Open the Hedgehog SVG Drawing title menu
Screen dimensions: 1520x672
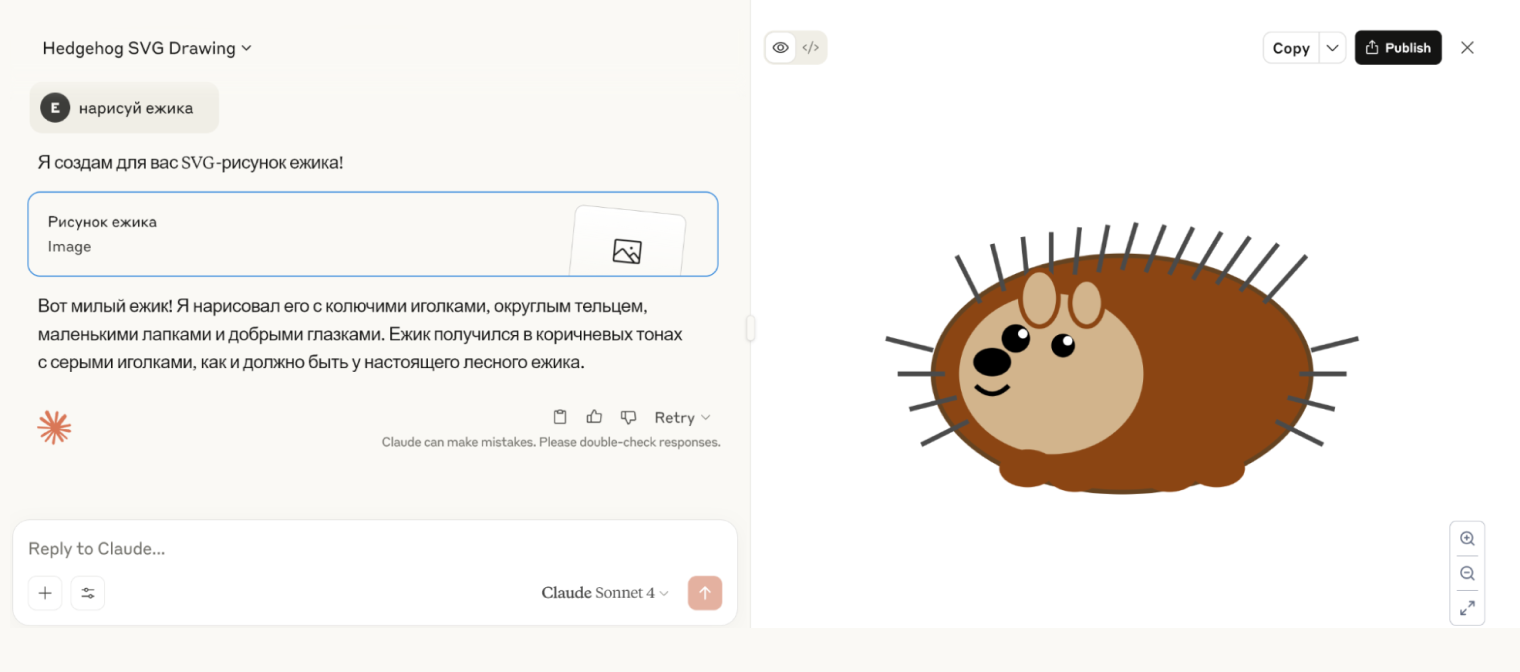(146, 47)
